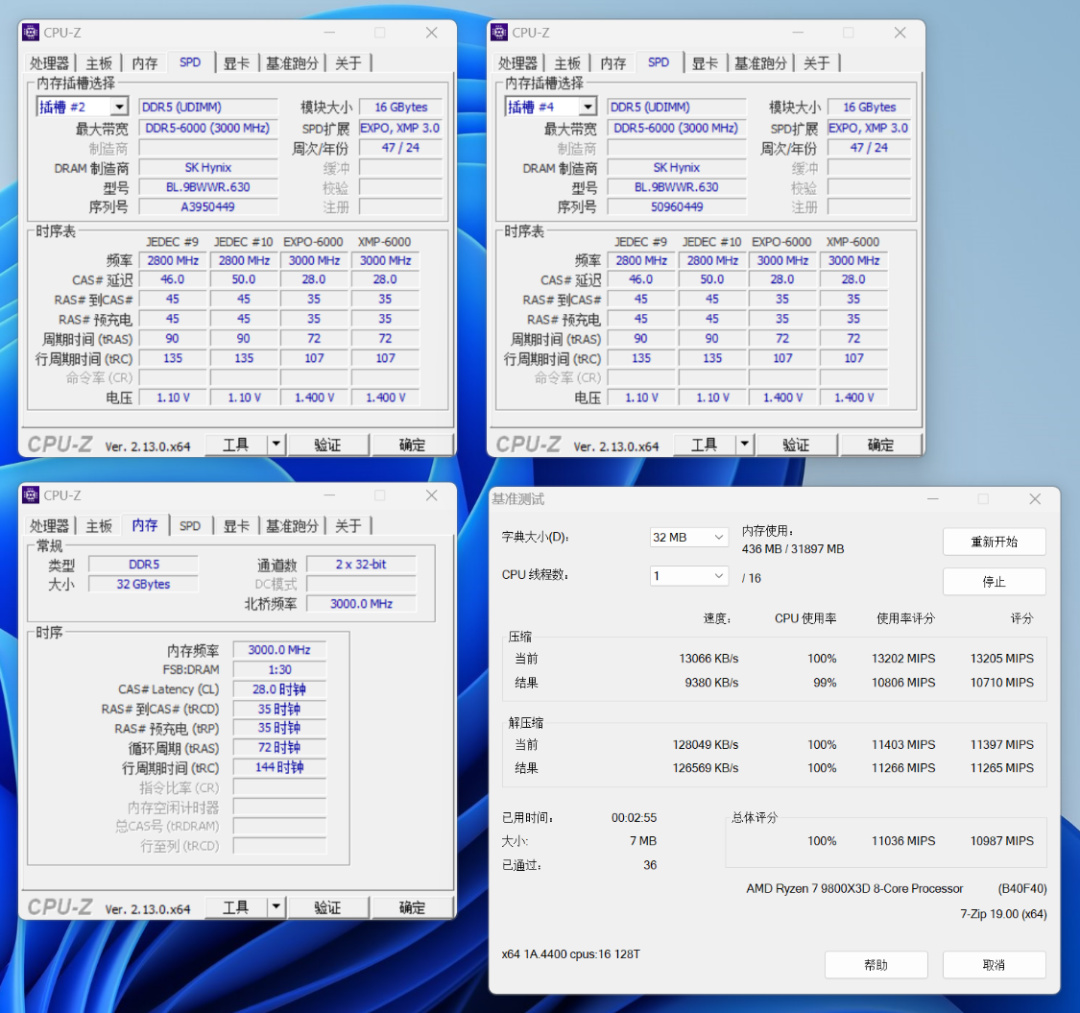Click 32 GBytes size field
Viewport: 1080px width, 1013px height.
click(x=143, y=584)
